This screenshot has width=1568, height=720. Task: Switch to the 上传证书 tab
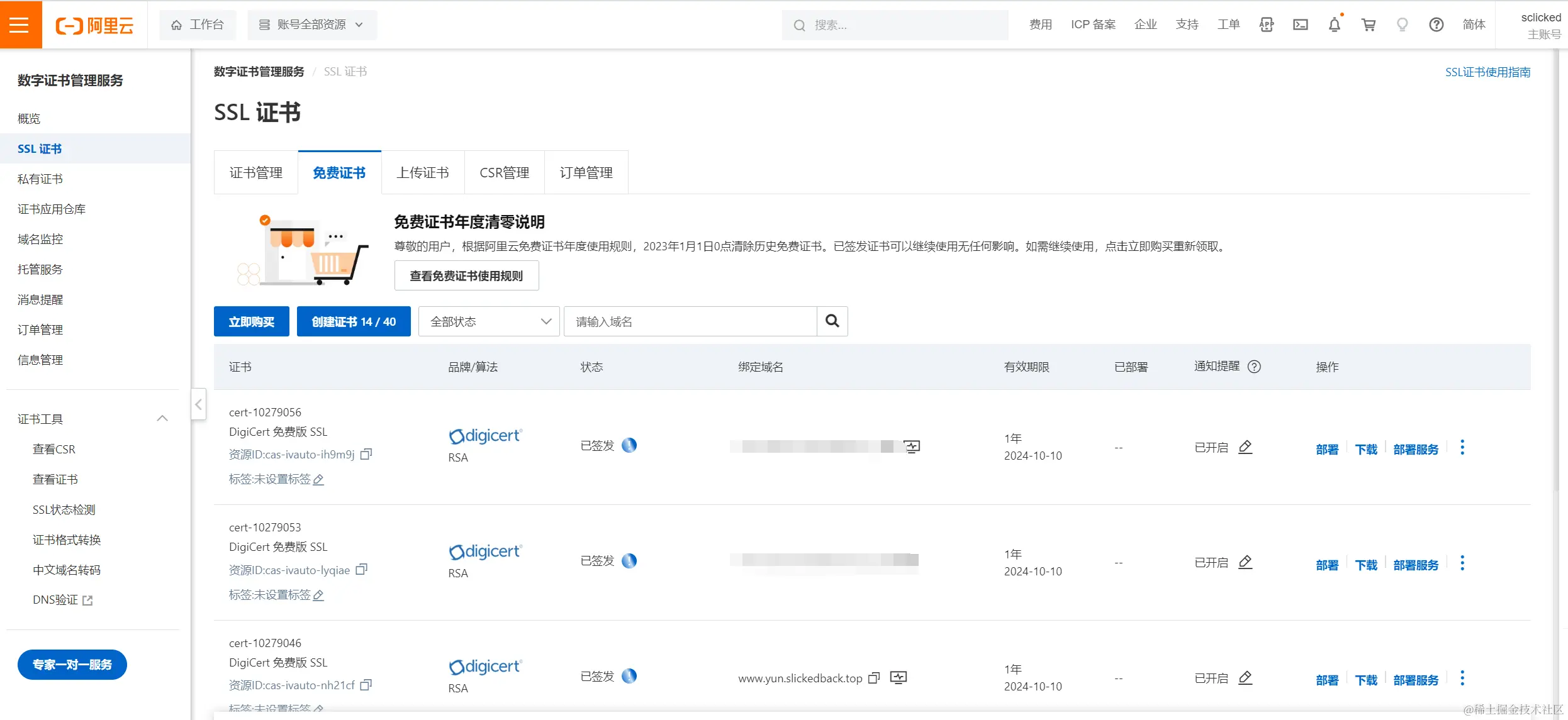423,172
